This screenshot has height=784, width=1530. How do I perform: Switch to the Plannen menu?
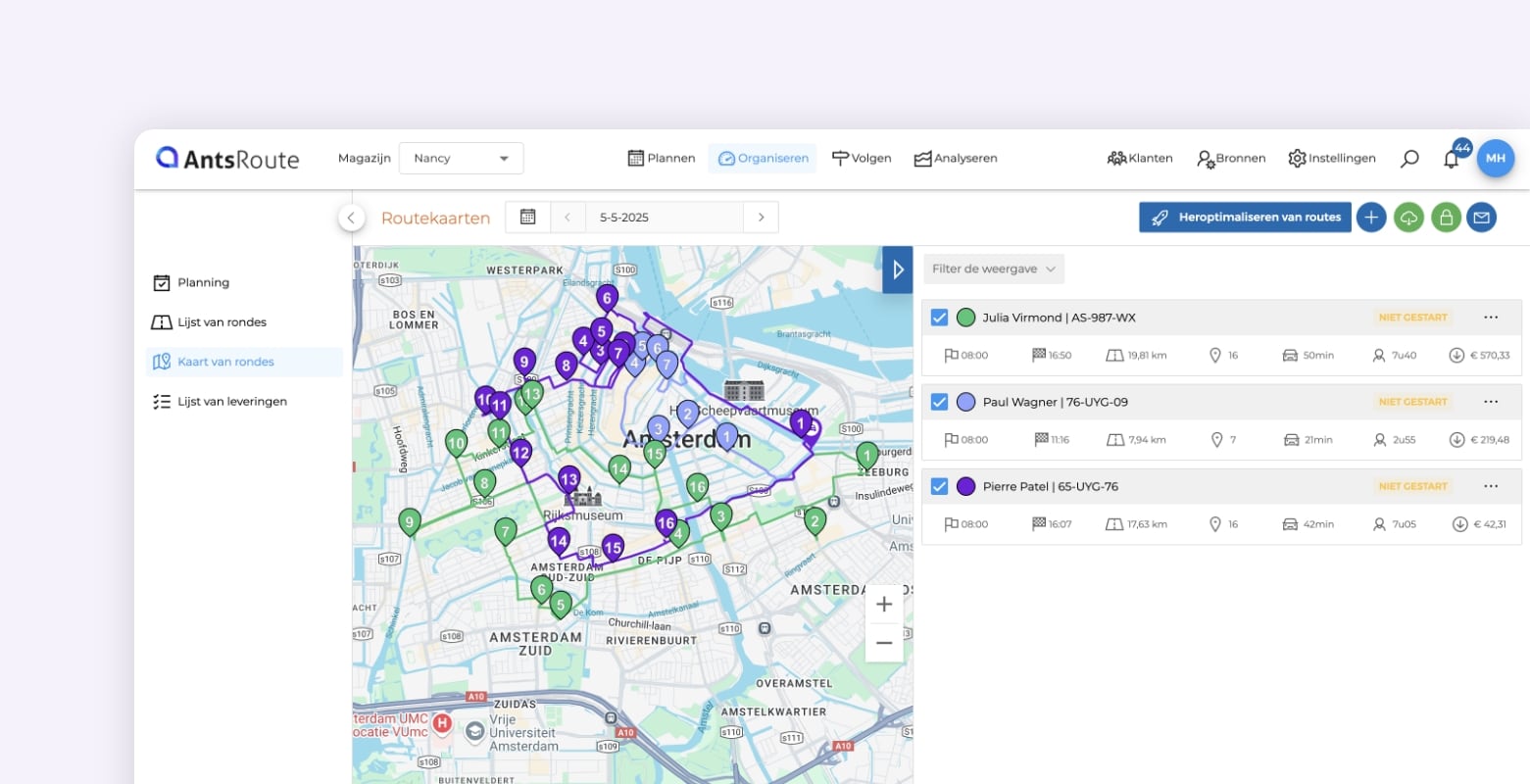pos(662,159)
